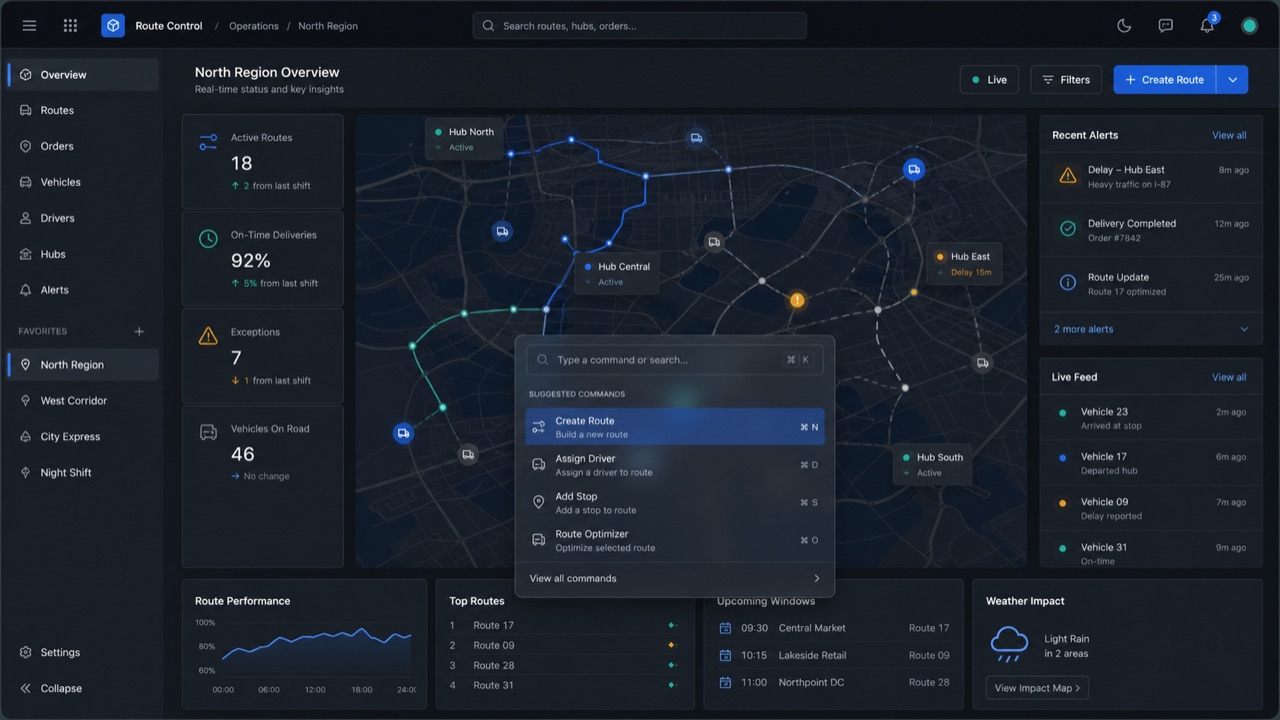Choose Add Stop command
1280x720 pixels.
tap(675, 503)
